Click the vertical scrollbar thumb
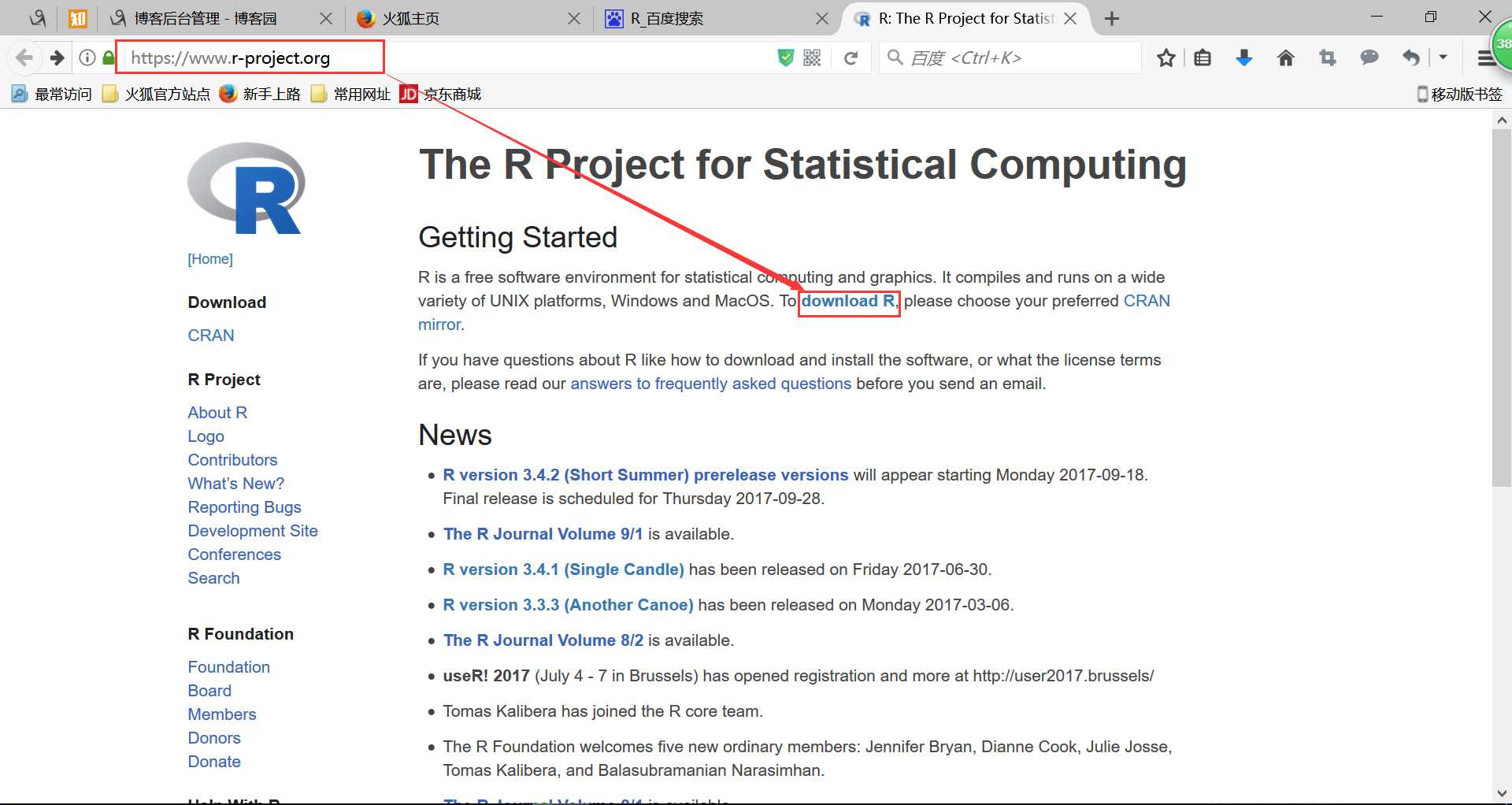Image resolution: width=1512 pixels, height=805 pixels. (1502, 307)
